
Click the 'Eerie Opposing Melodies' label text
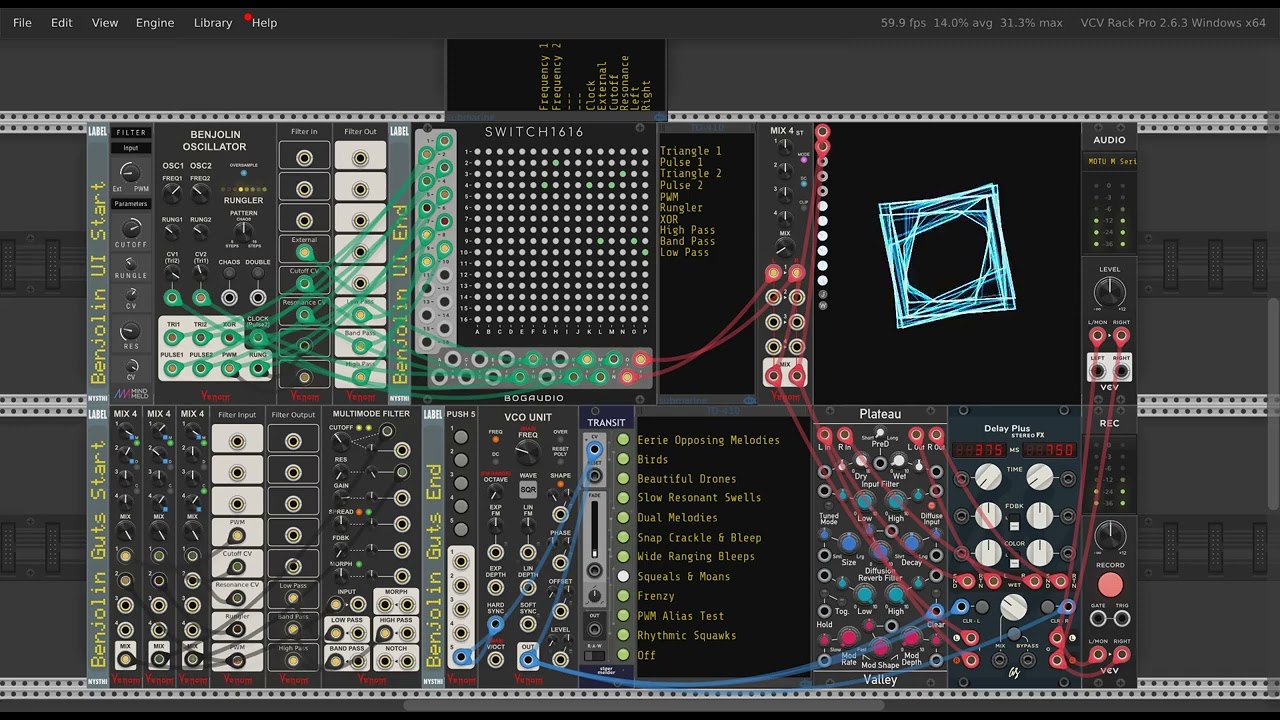click(708, 440)
